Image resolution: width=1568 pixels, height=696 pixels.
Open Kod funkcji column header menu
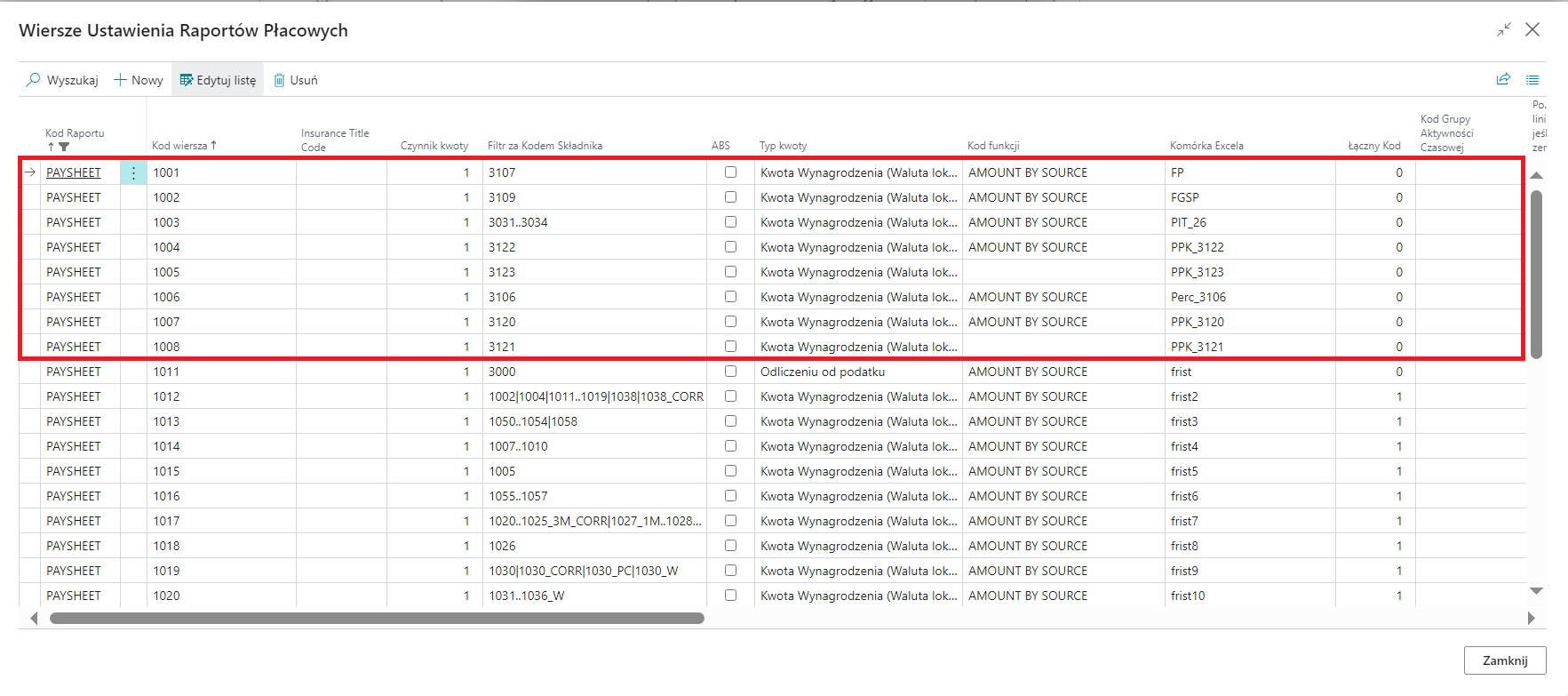(993, 146)
